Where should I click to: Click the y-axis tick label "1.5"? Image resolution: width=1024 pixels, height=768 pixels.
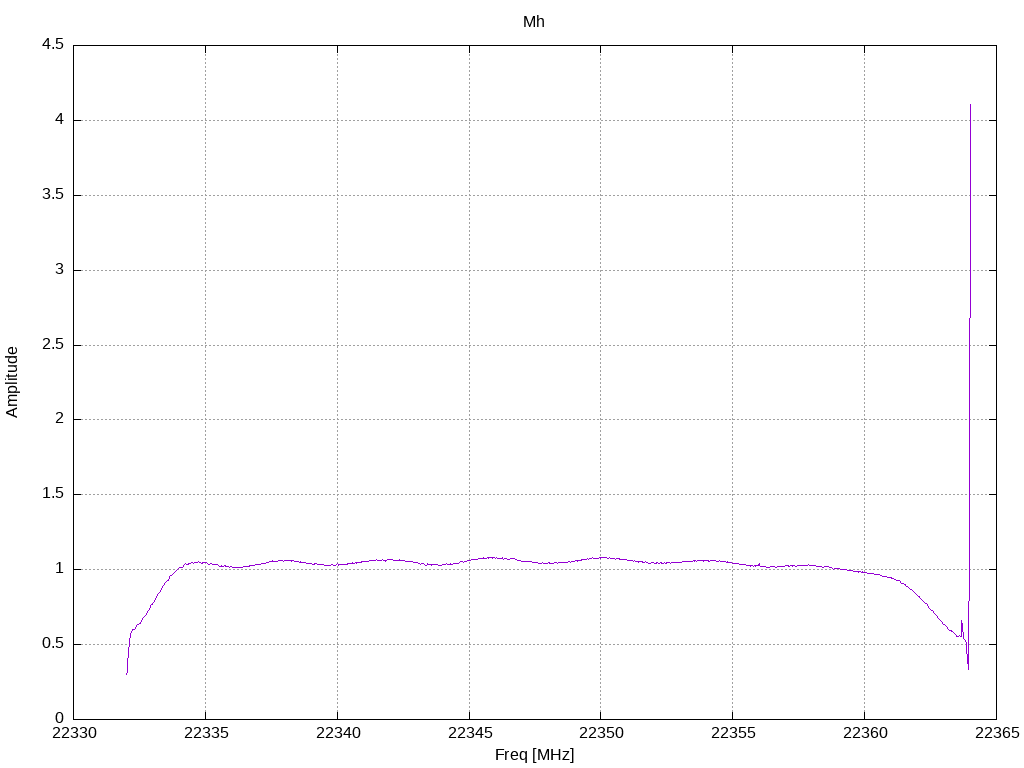(53, 494)
